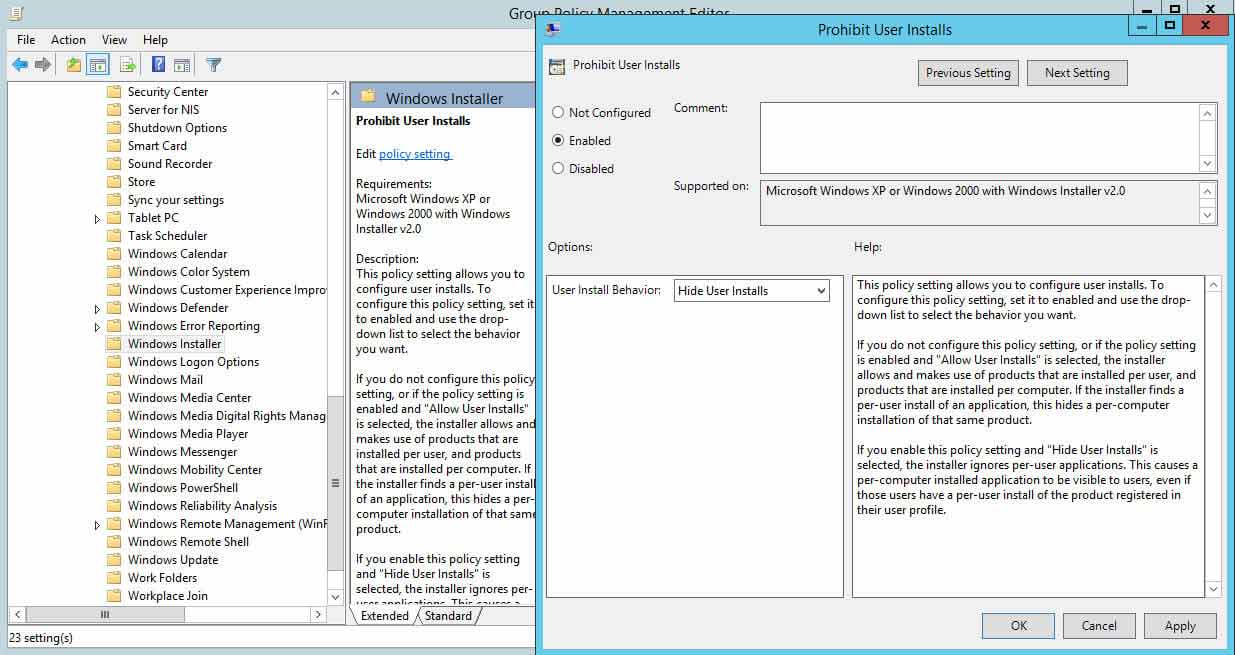Image resolution: width=1235 pixels, height=655 pixels.
Task: Open the User Install Behavior dropdown
Action: pos(752,291)
